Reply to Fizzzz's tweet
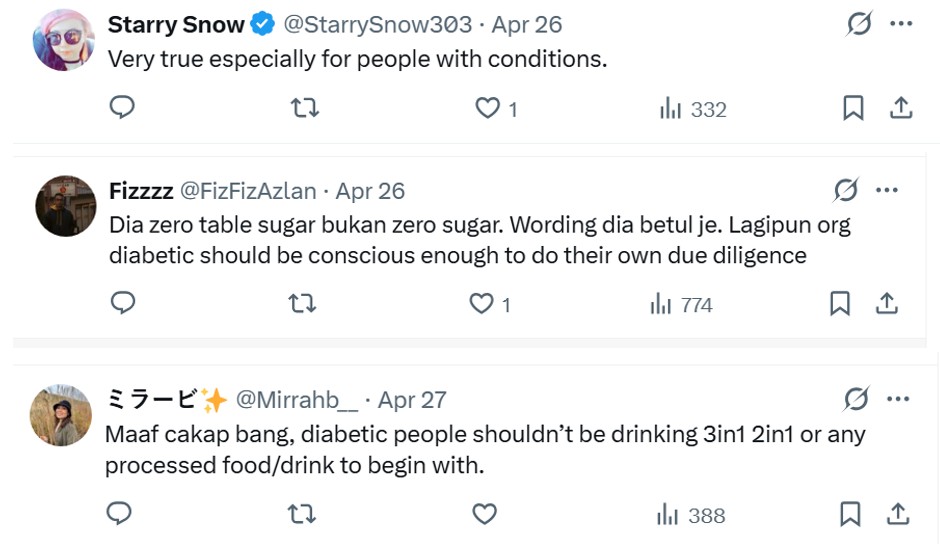 (x=122, y=303)
